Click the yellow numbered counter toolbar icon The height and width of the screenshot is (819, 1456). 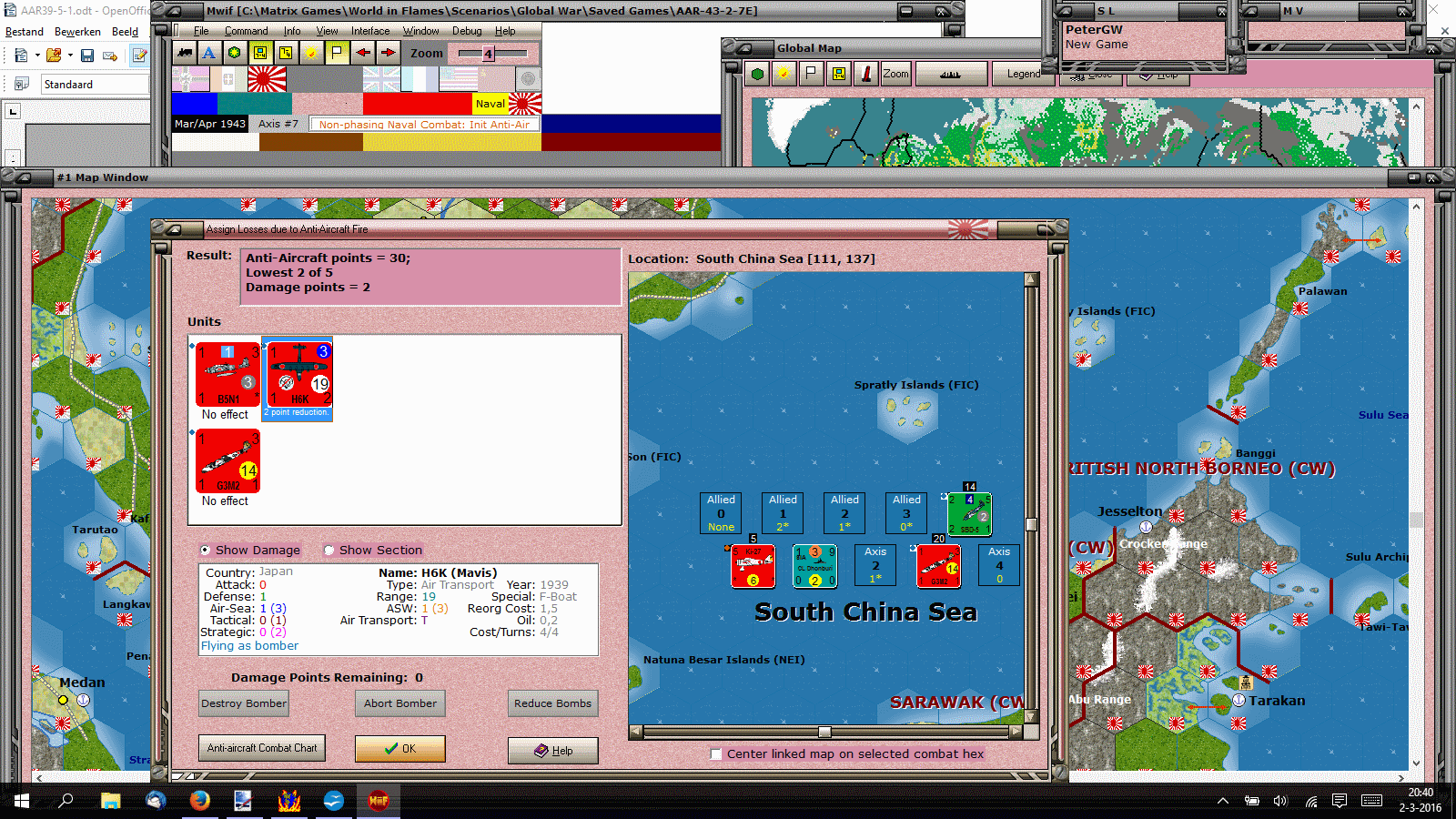(286, 53)
